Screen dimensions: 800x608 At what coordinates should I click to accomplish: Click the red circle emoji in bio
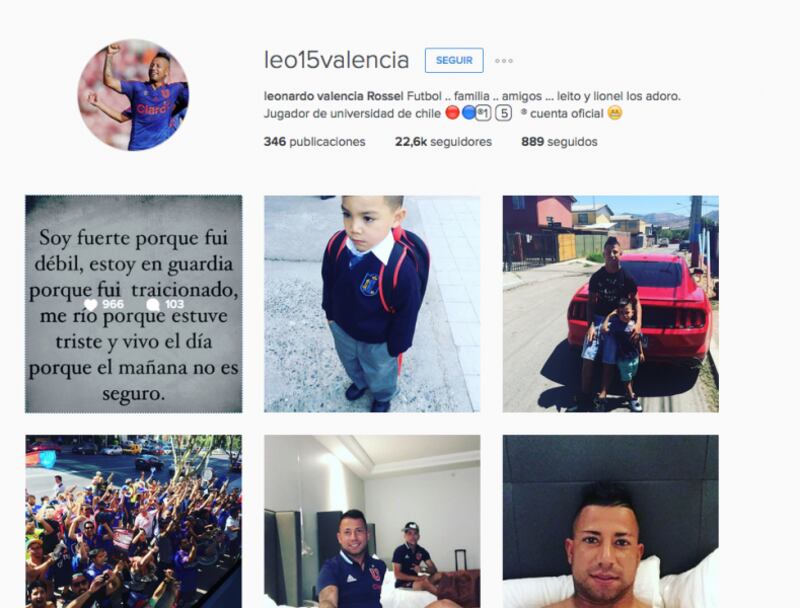pyautogui.click(x=452, y=112)
